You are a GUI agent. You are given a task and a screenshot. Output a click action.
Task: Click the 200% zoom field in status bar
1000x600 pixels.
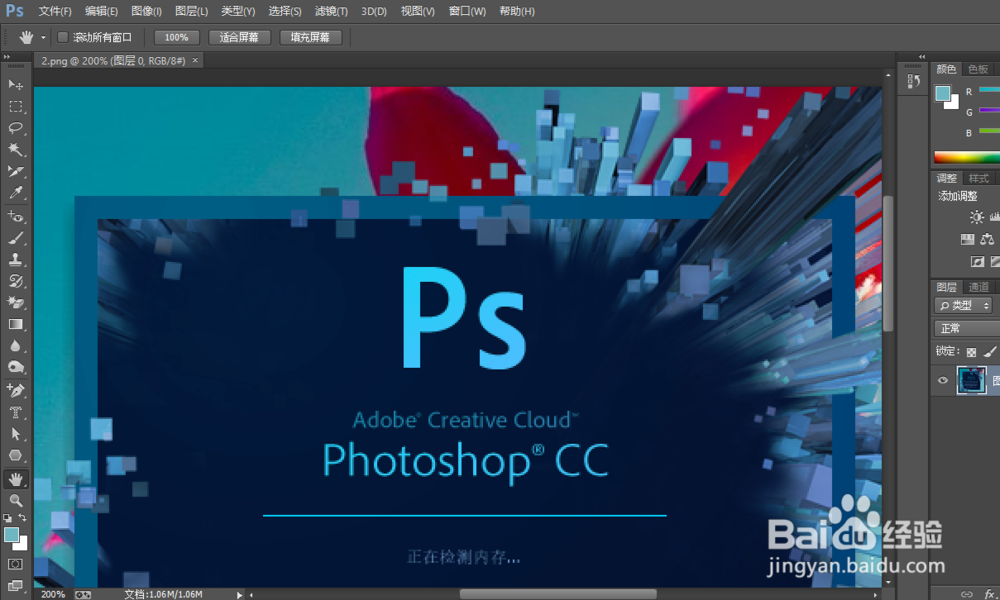(53, 594)
